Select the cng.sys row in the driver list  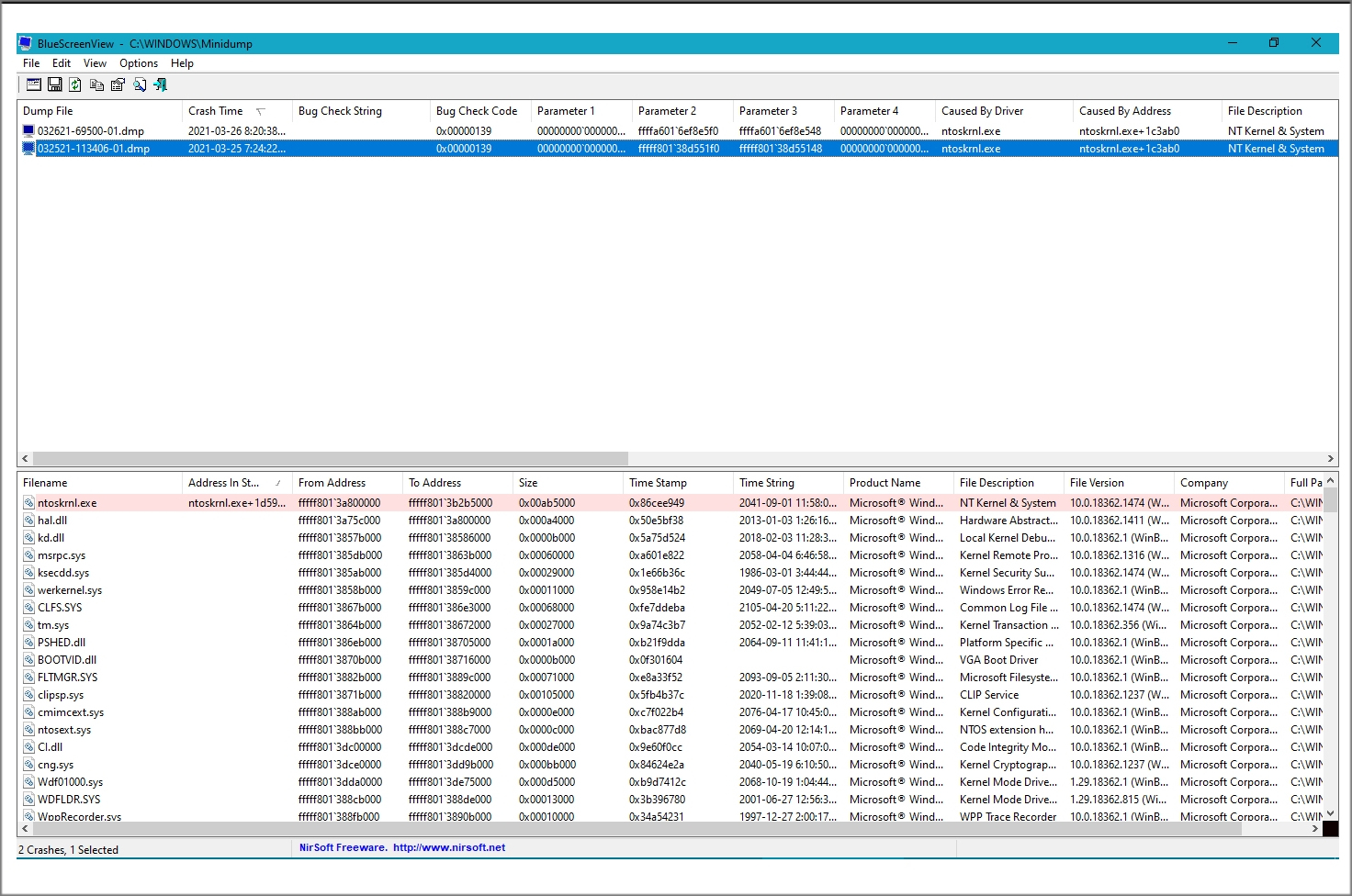tap(670, 765)
